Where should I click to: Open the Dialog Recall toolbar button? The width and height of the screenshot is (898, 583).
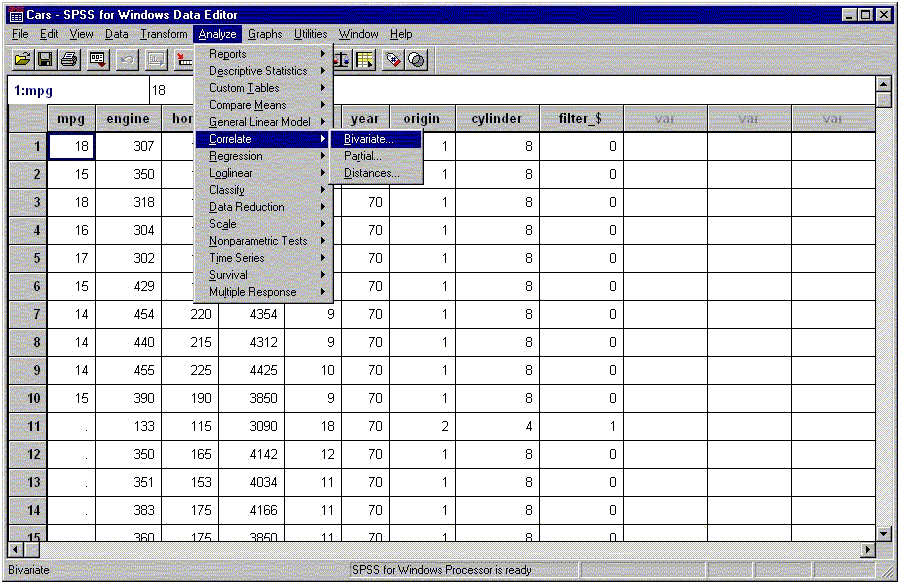[98, 60]
